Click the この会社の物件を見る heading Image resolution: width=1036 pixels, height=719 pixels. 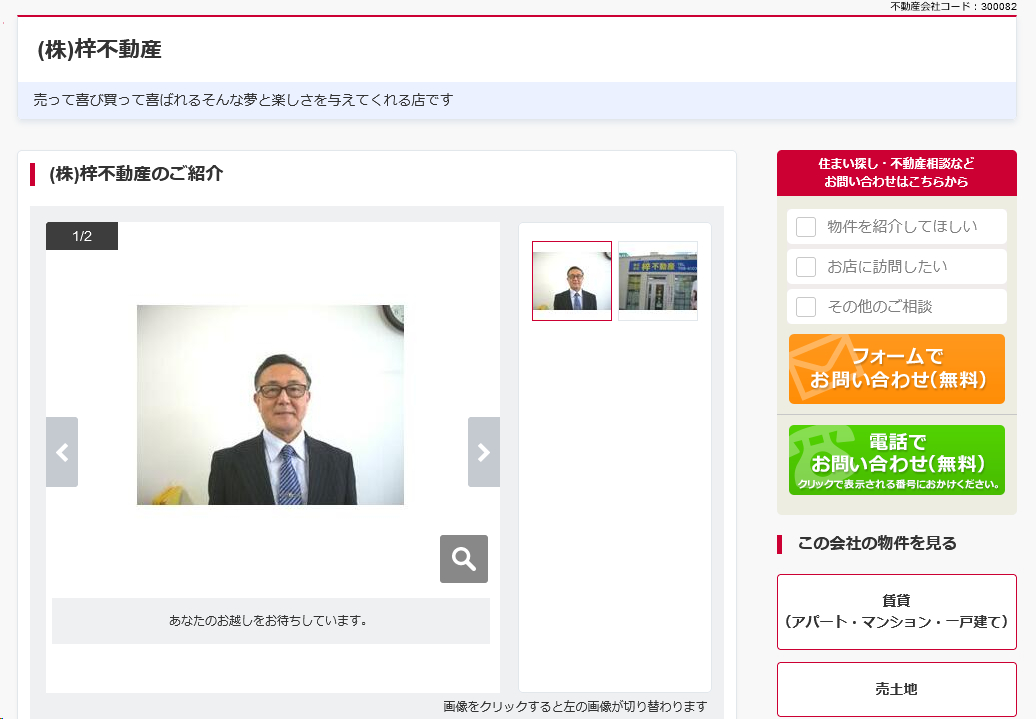877,543
